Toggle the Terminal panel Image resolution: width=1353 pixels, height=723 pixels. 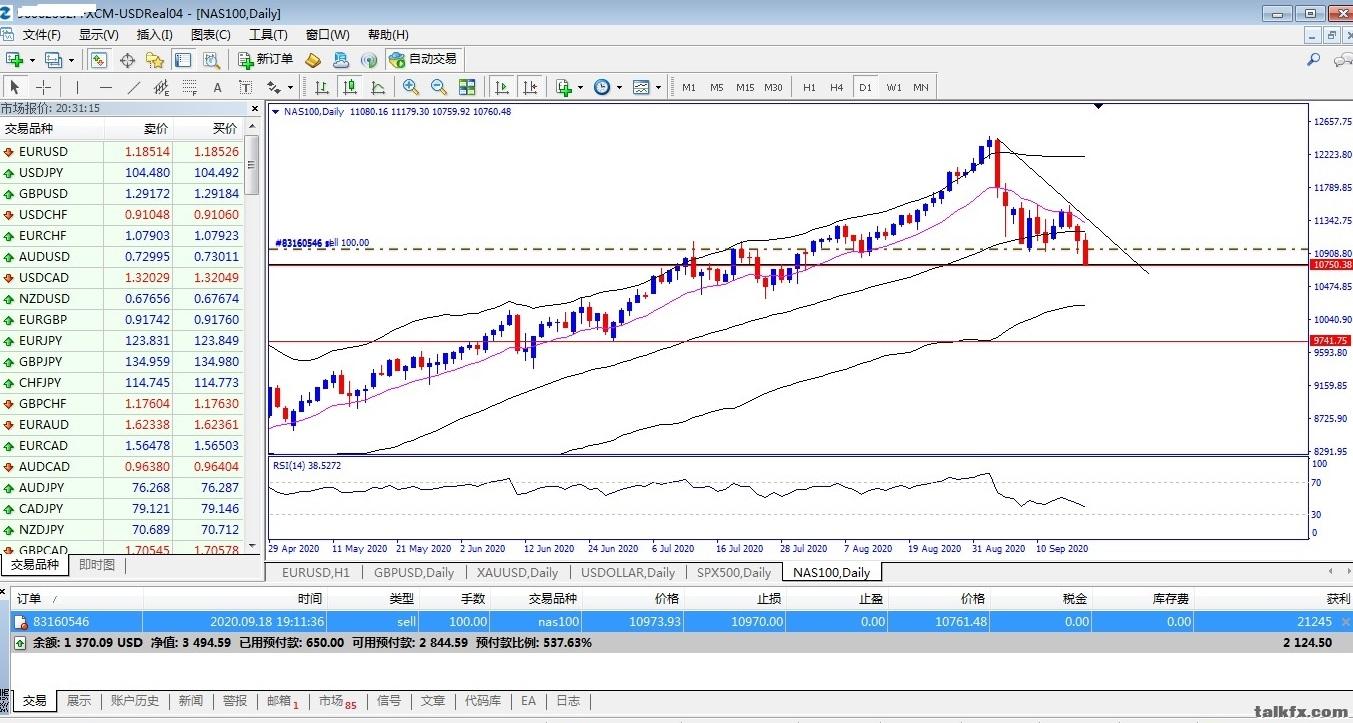coord(184,60)
